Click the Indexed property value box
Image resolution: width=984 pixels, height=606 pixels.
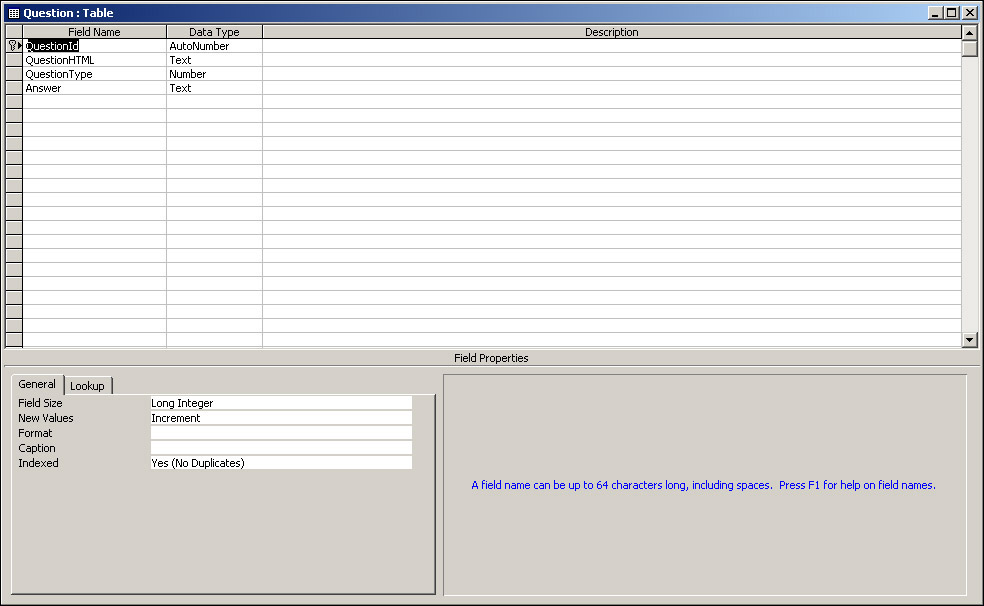click(x=280, y=463)
